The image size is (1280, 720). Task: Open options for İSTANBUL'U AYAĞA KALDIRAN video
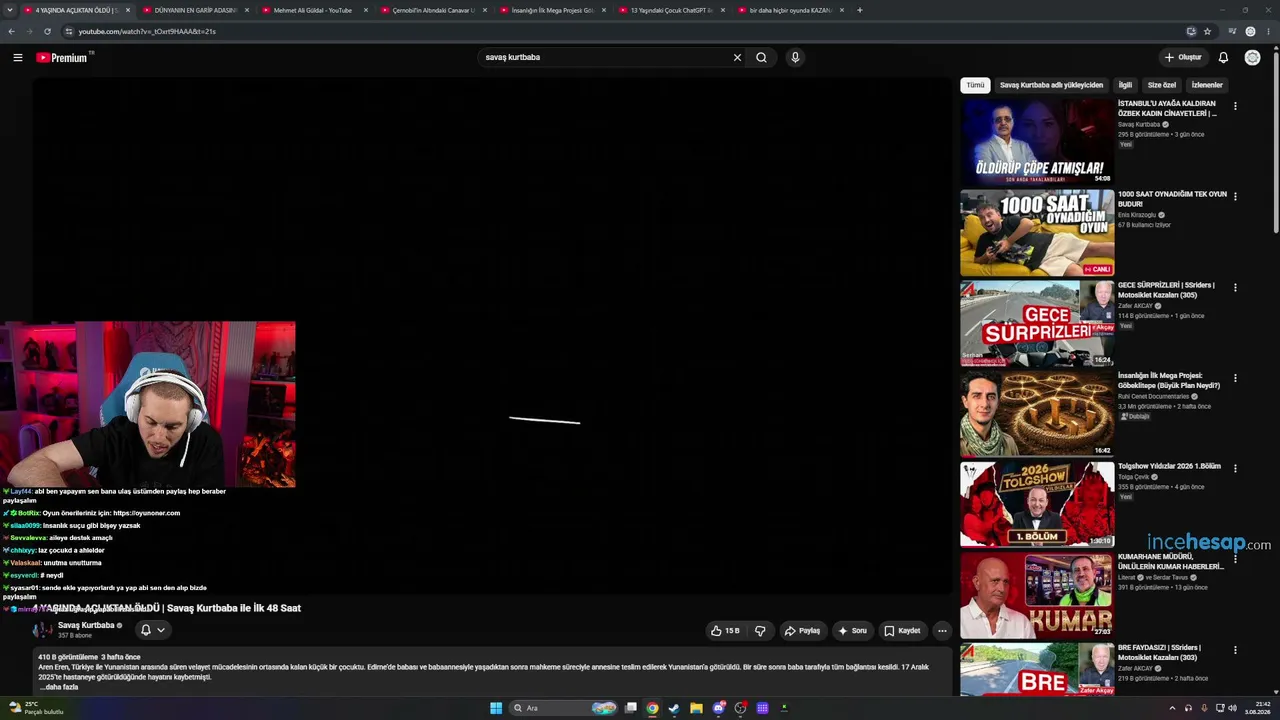coord(1235,106)
